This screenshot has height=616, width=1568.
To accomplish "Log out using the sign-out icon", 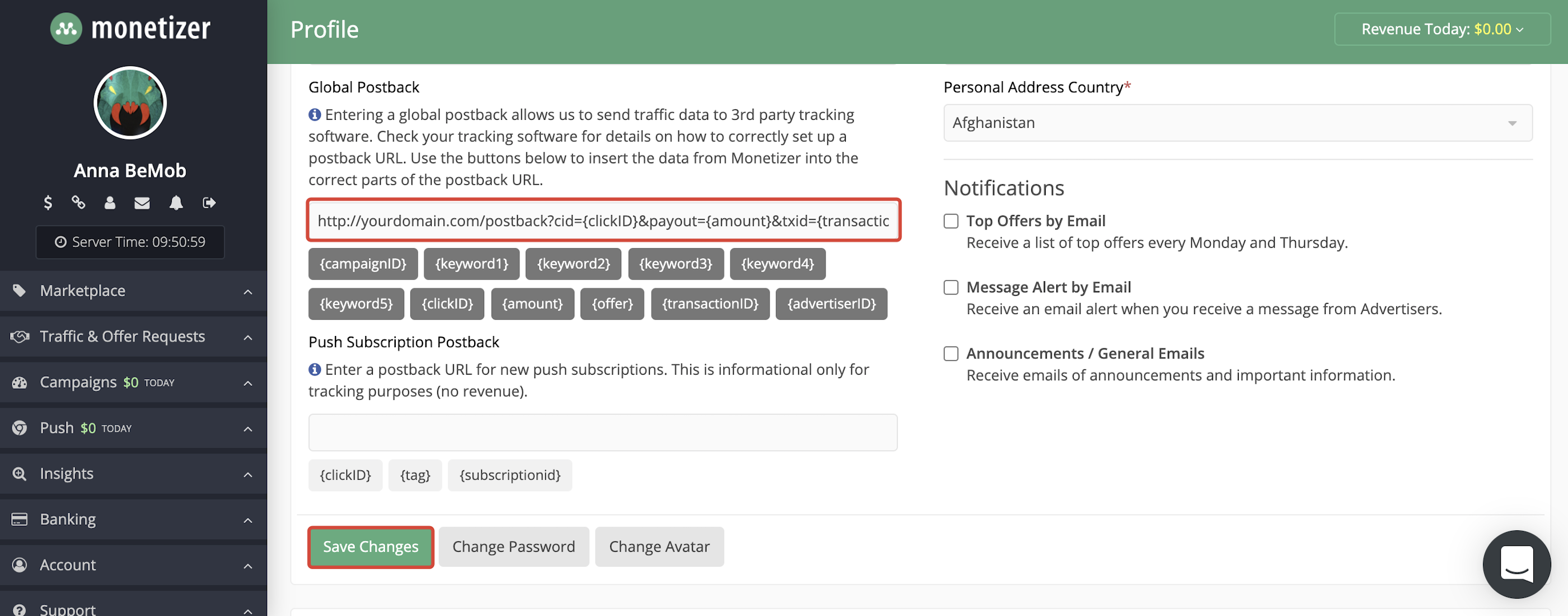I will pyautogui.click(x=209, y=203).
